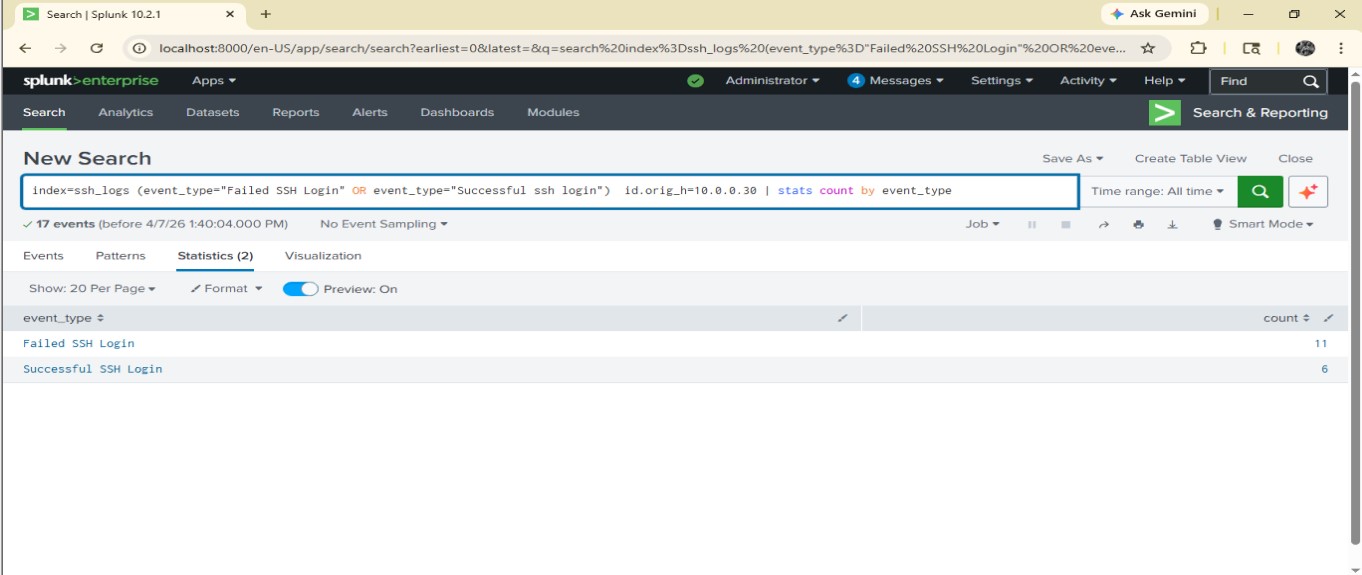Click the Splunk enterprise logo

click(91, 81)
